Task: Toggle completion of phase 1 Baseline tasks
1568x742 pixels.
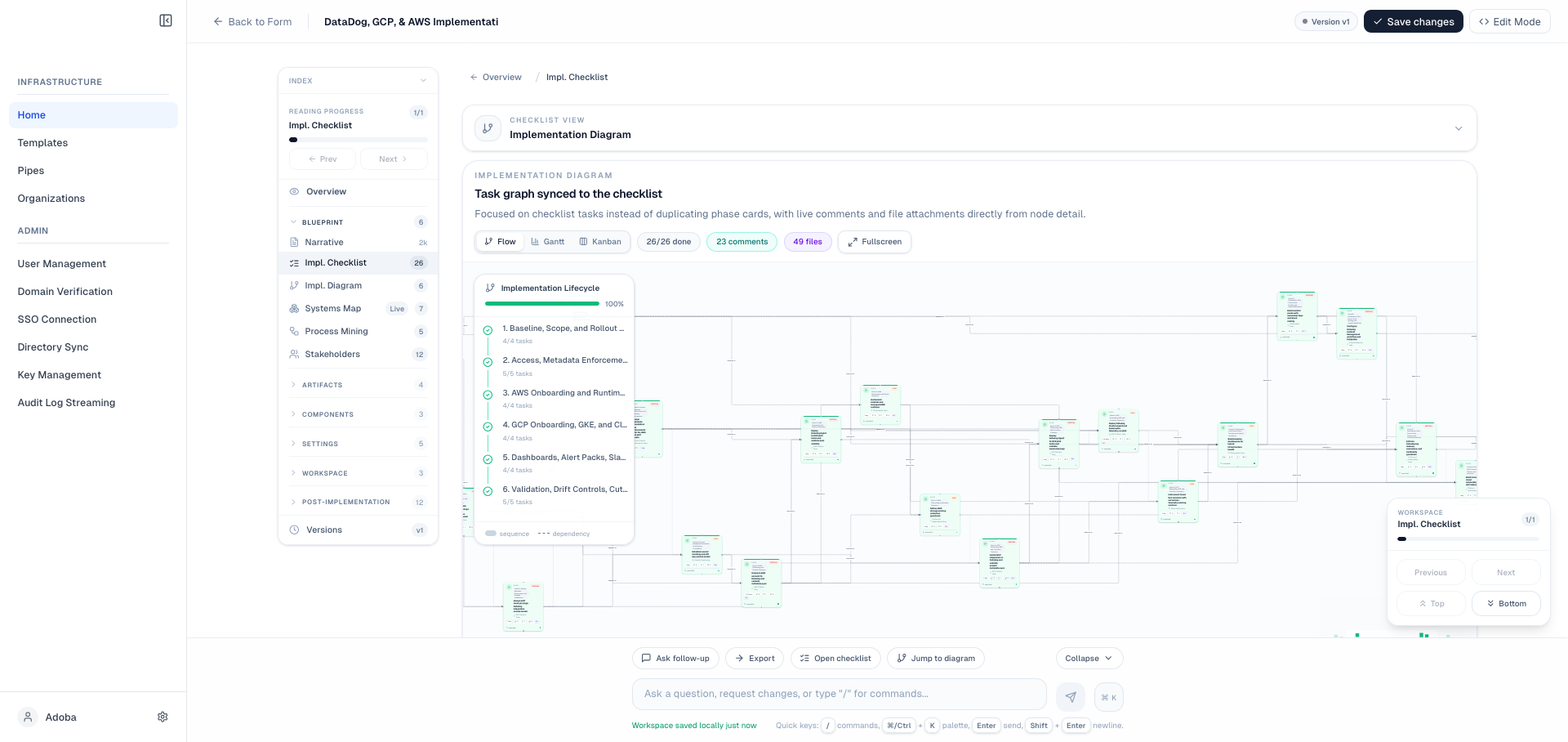Action: click(488, 329)
